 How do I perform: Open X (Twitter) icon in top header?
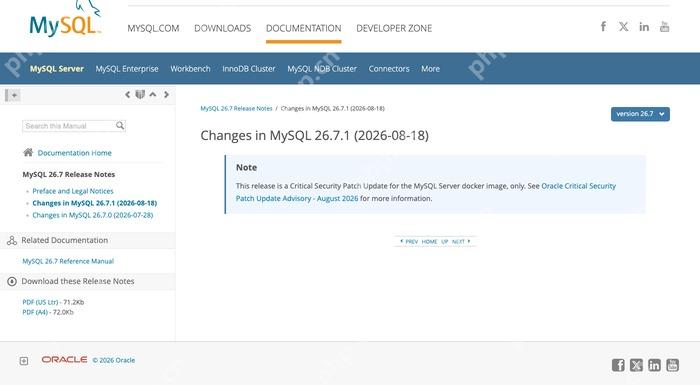[x=624, y=26]
